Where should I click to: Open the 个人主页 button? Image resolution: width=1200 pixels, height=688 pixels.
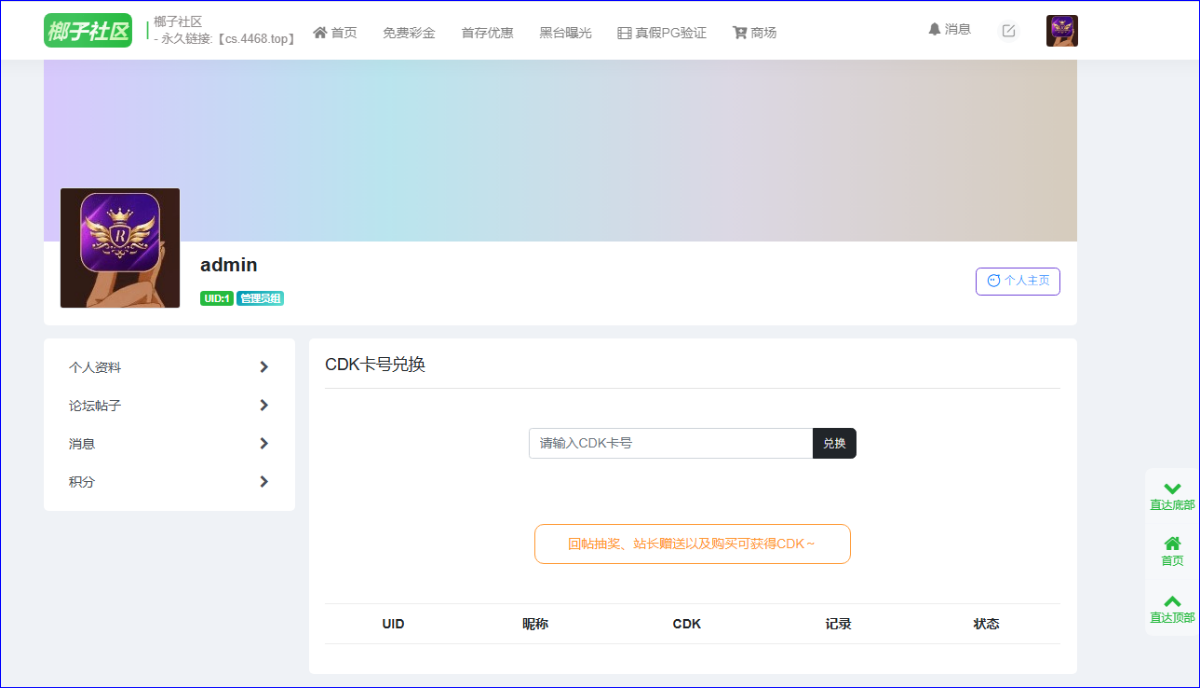point(1018,281)
